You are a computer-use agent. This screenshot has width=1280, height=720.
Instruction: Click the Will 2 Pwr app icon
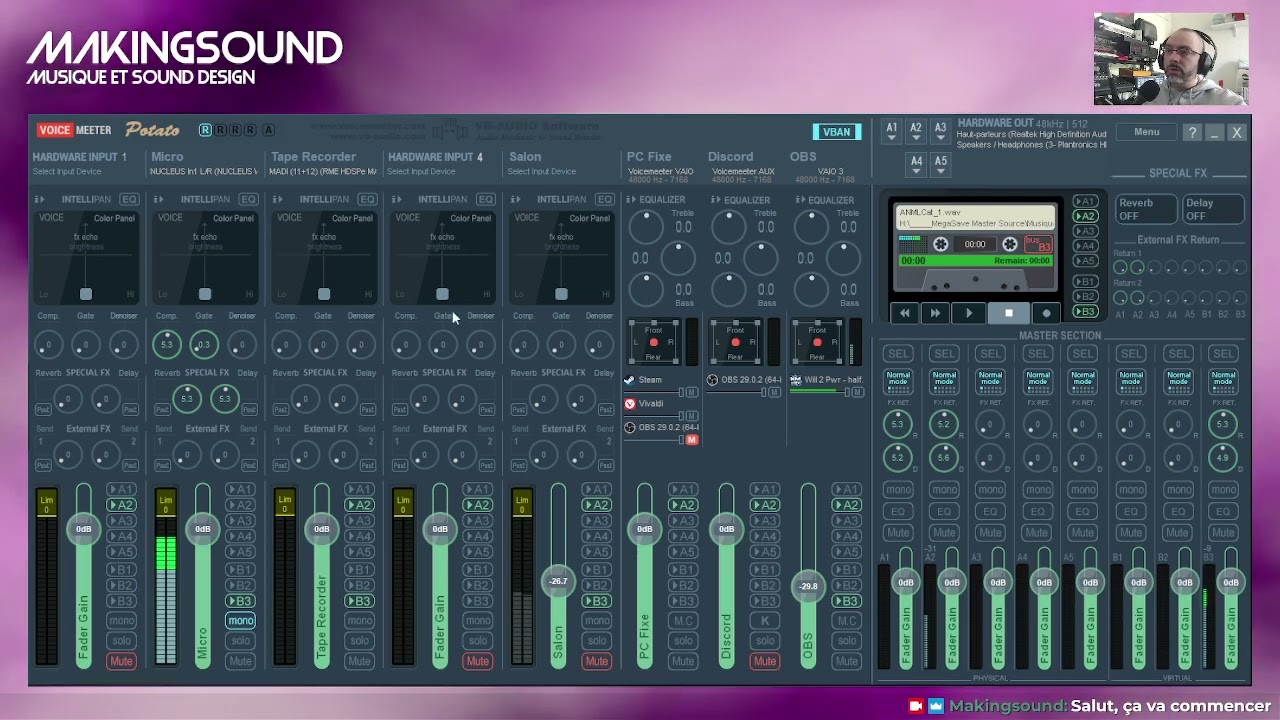(795, 380)
